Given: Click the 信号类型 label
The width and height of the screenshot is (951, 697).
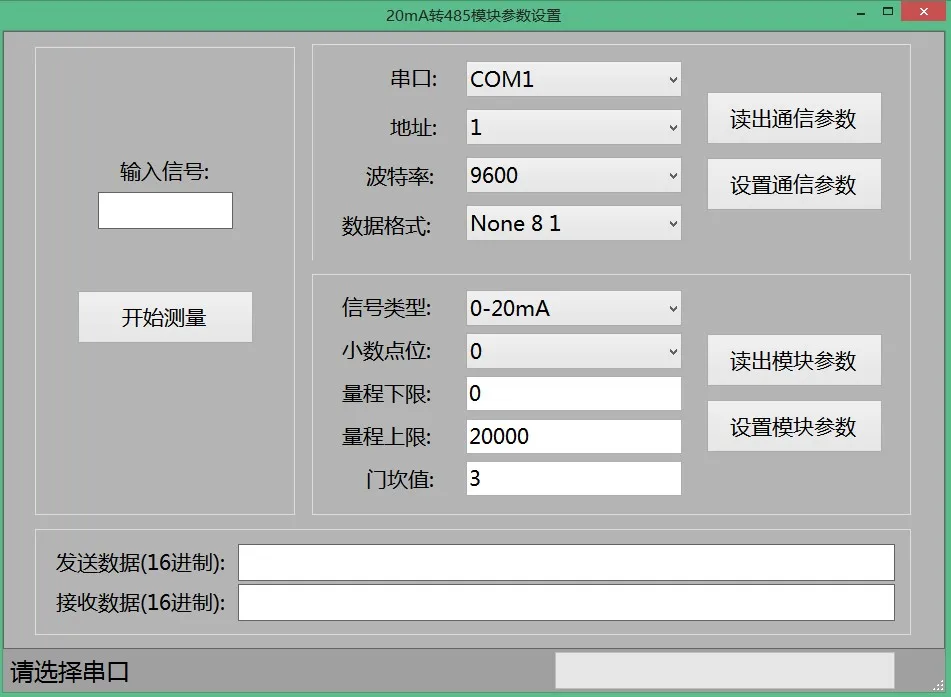Looking at the screenshot, I should [x=386, y=308].
